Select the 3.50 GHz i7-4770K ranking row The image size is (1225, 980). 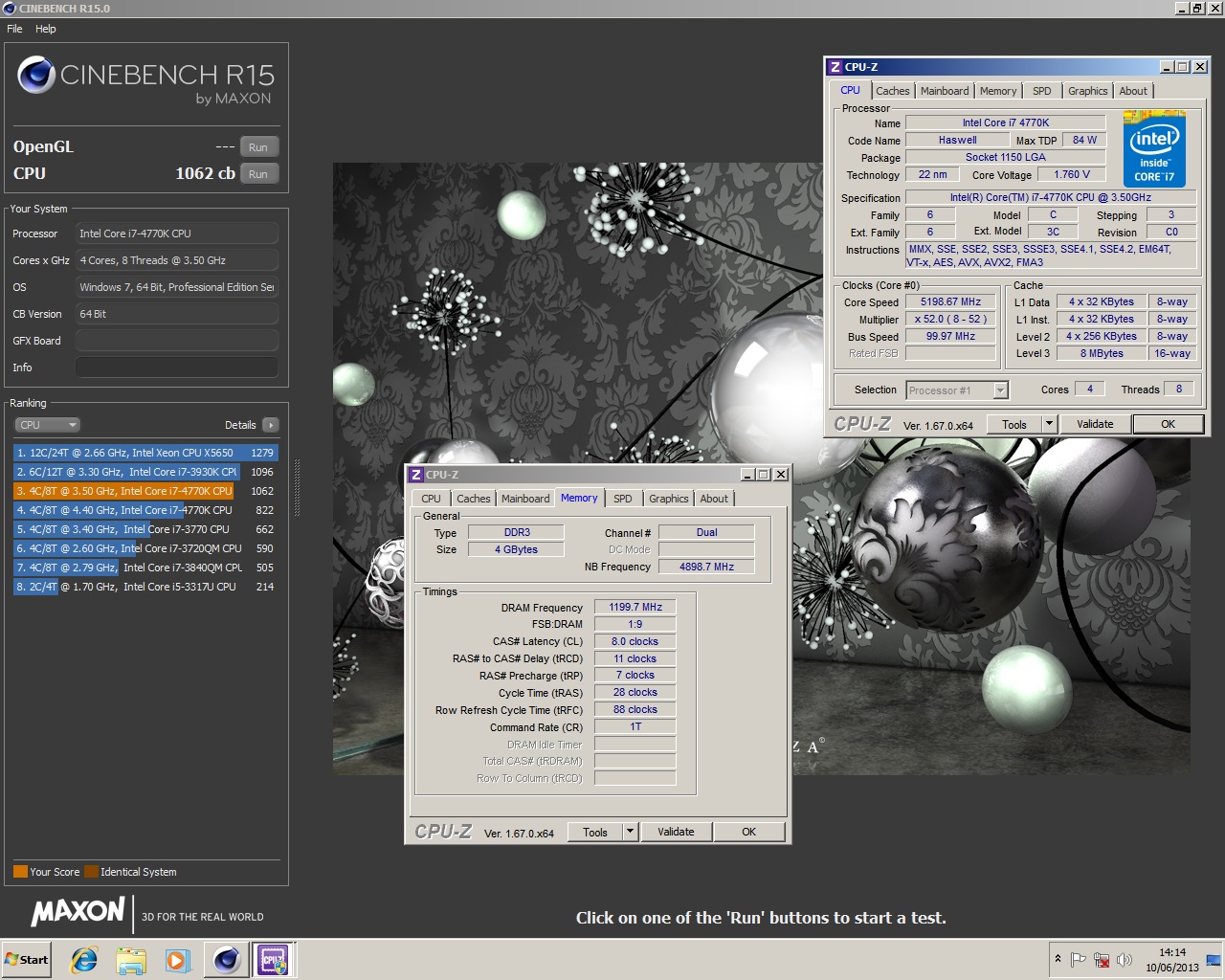click(x=145, y=491)
